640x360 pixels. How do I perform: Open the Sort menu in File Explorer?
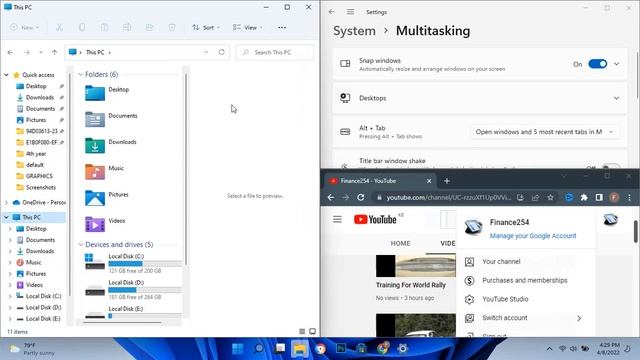206,27
